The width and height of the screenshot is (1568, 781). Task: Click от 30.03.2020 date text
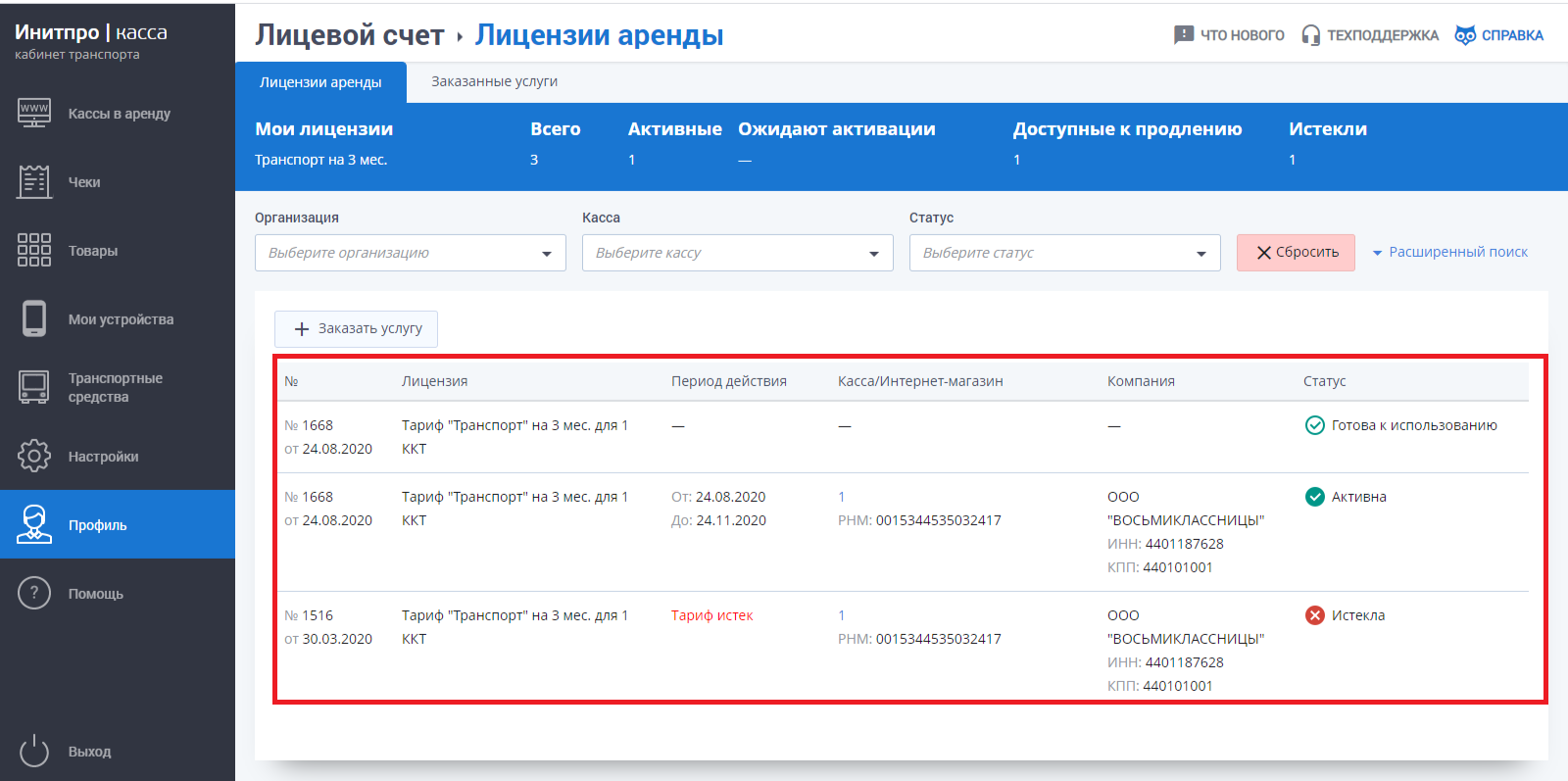click(328, 639)
